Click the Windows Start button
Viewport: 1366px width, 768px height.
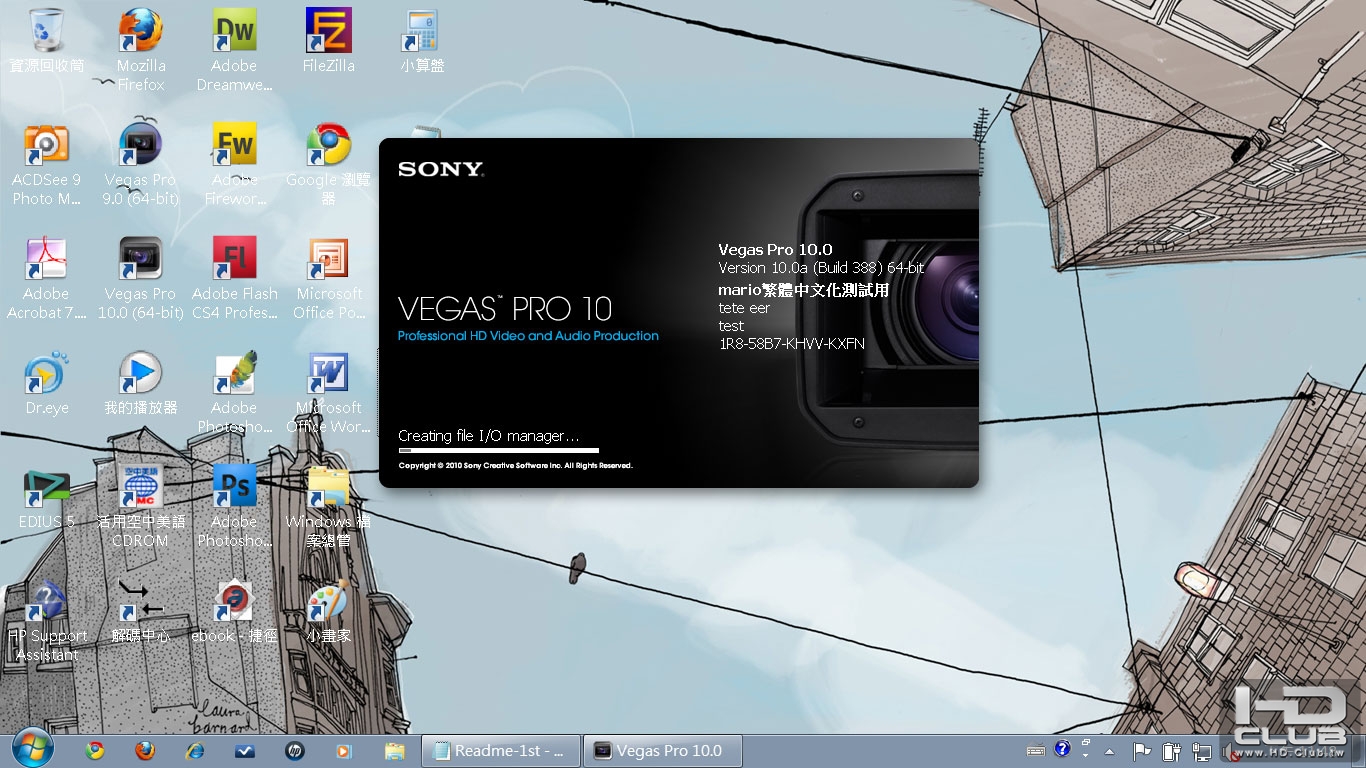click(x=33, y=749)
